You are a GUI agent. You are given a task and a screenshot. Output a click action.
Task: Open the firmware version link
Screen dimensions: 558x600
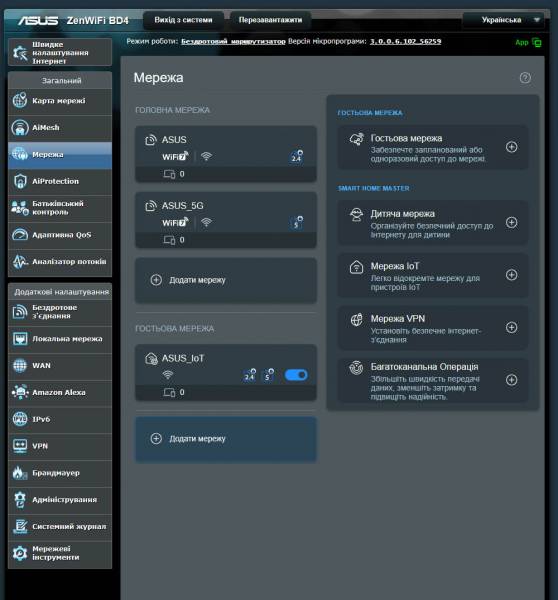(405, 41)
